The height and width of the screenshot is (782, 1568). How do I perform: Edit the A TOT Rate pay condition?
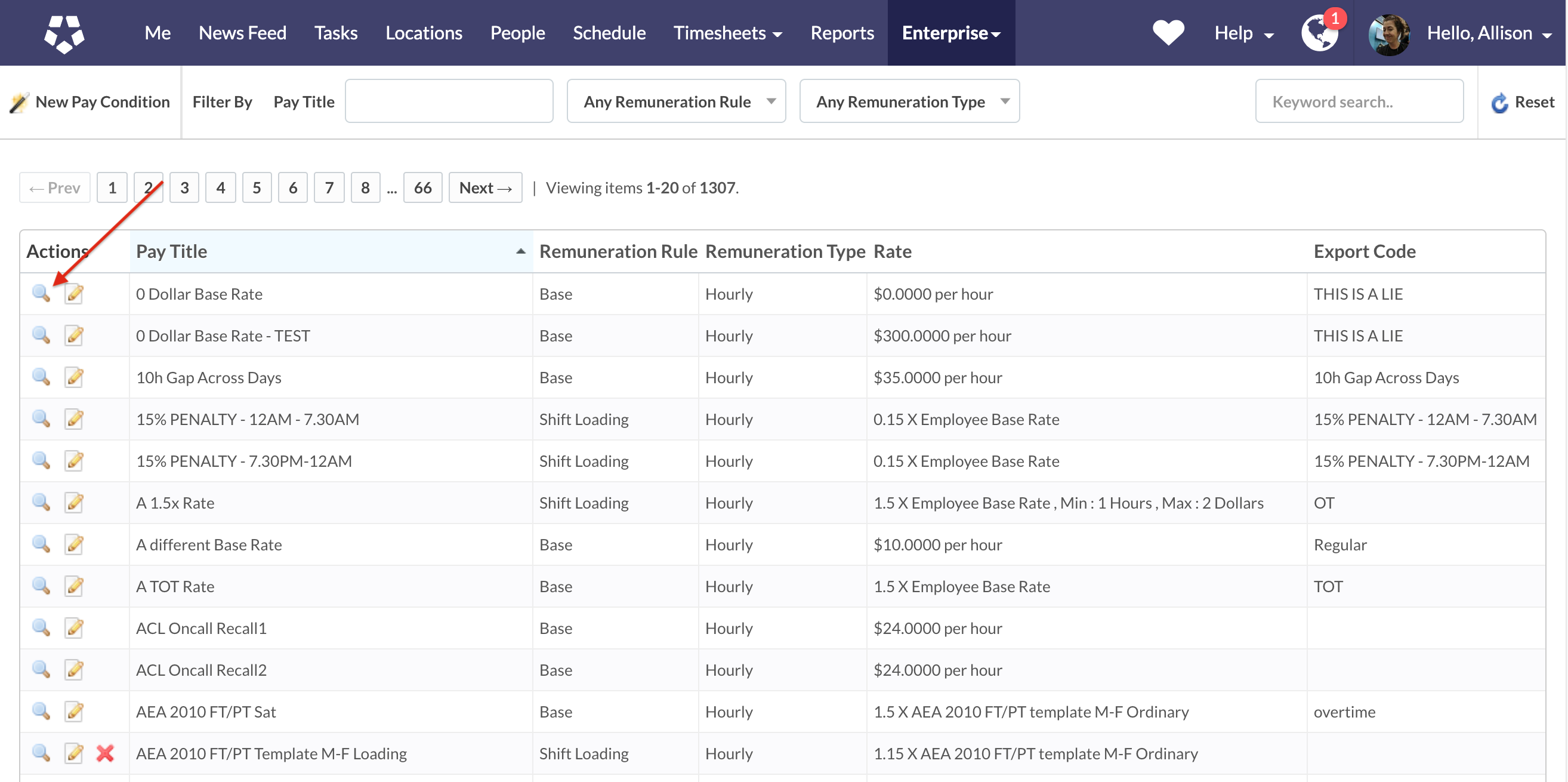pyautogui.click(x=74, y=586)
